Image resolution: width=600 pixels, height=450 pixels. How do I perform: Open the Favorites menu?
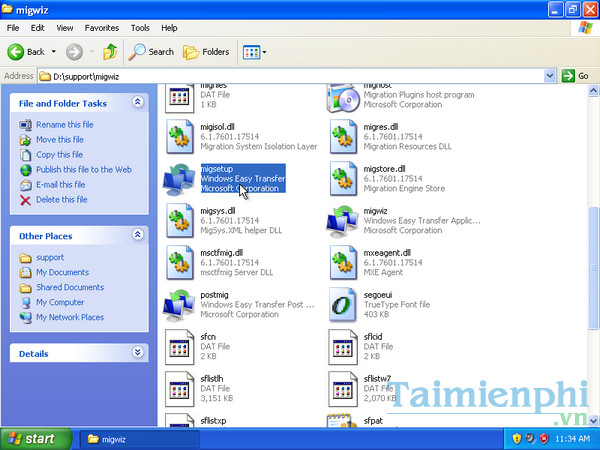pyautogui.click(x=102, y=28)
